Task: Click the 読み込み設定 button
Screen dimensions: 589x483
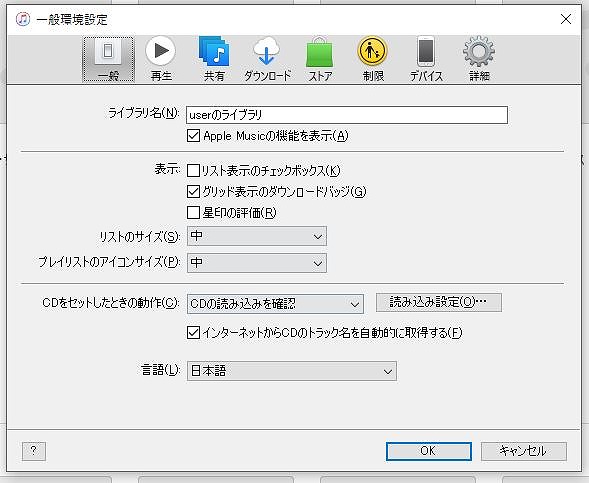Action: coord(439,302)
